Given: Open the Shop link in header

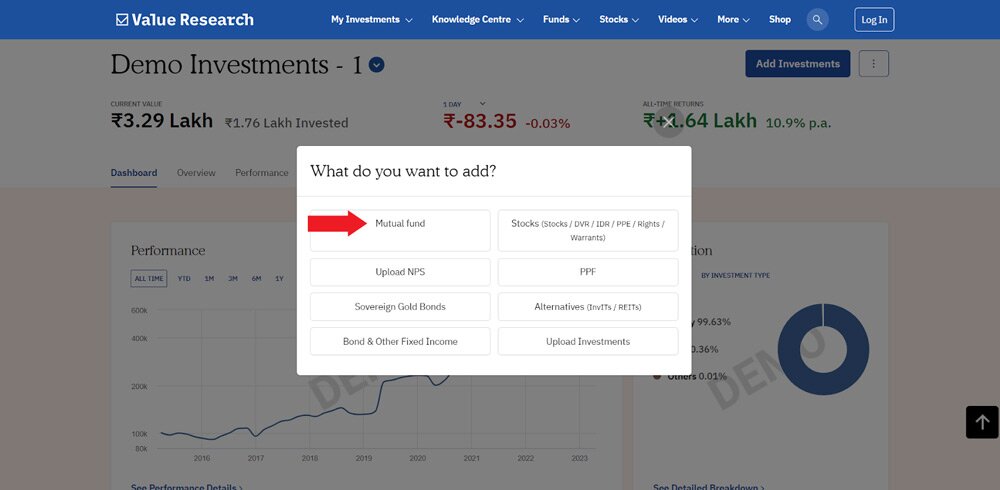Looking at the screenshot, I should [780, 19].
